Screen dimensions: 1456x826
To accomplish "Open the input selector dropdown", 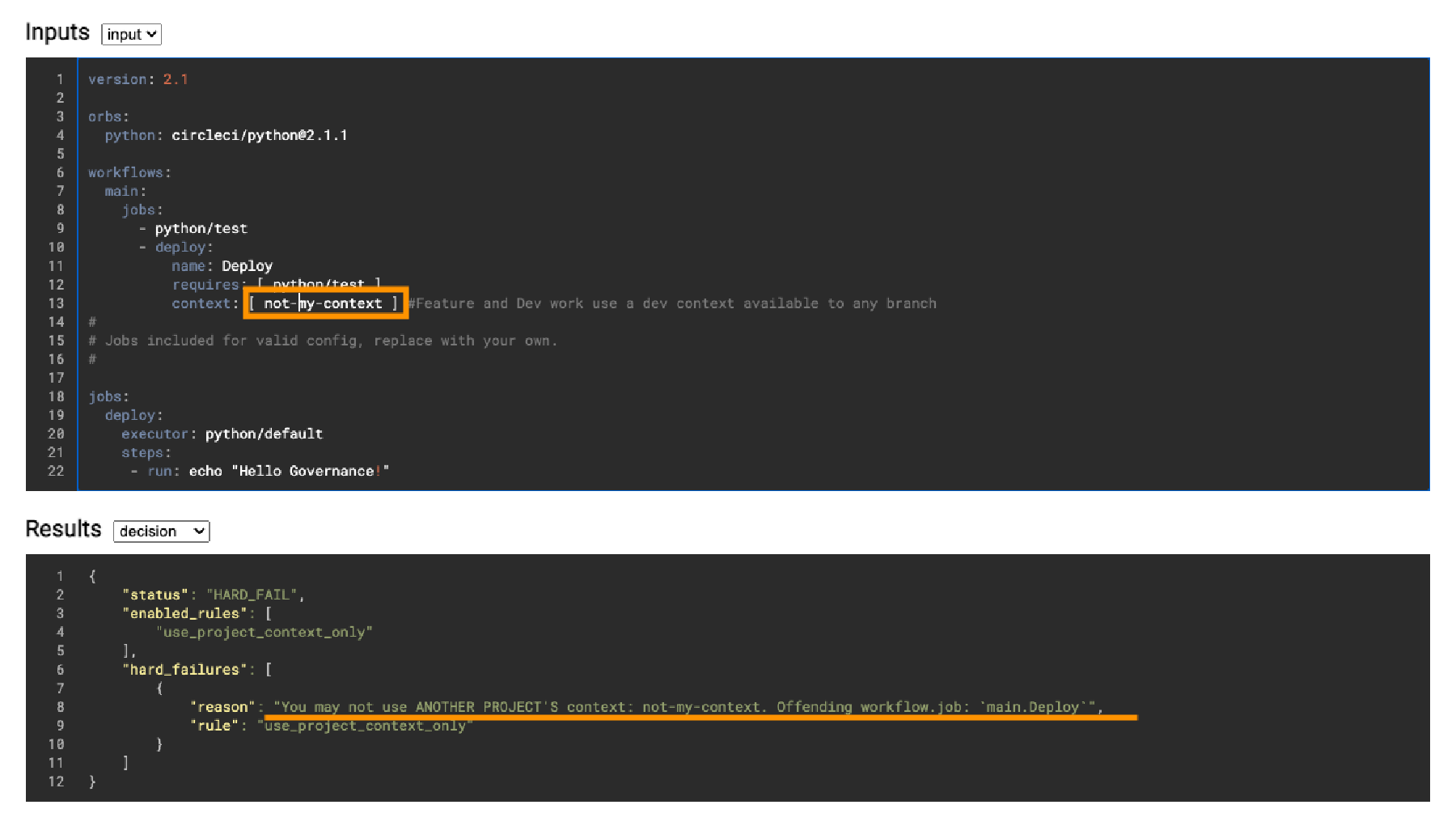I will [130, 34].
